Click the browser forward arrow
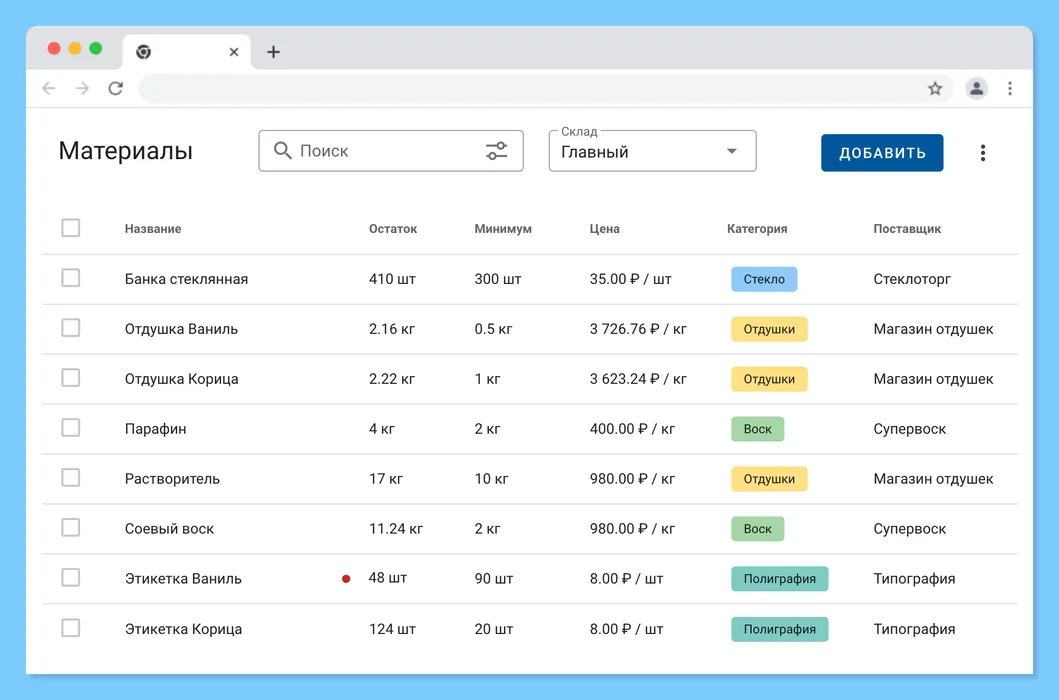This screenshot has width=1059, height=700. (82, 89)
